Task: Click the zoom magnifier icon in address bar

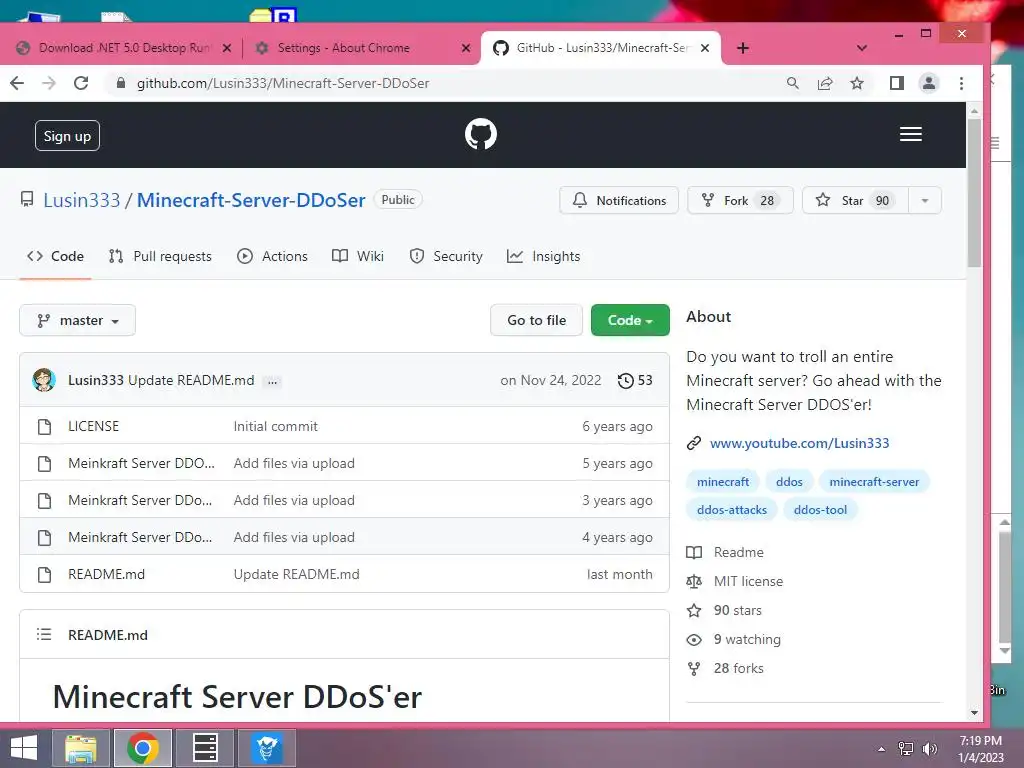Action: coord(793,83)
